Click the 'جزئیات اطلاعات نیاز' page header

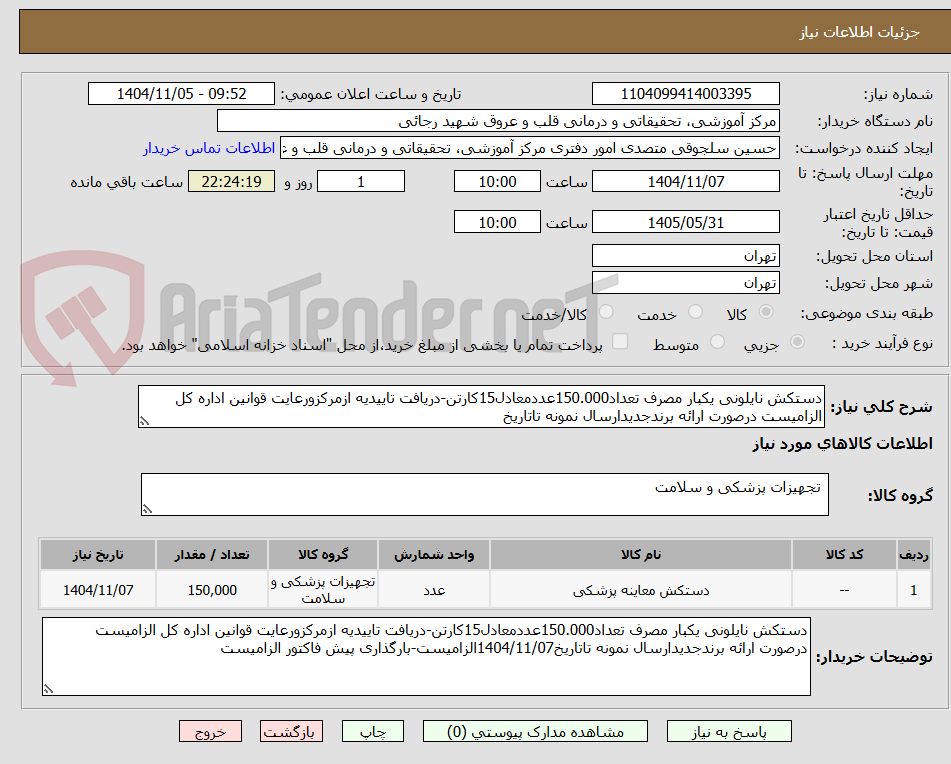(x=859, y=32)
